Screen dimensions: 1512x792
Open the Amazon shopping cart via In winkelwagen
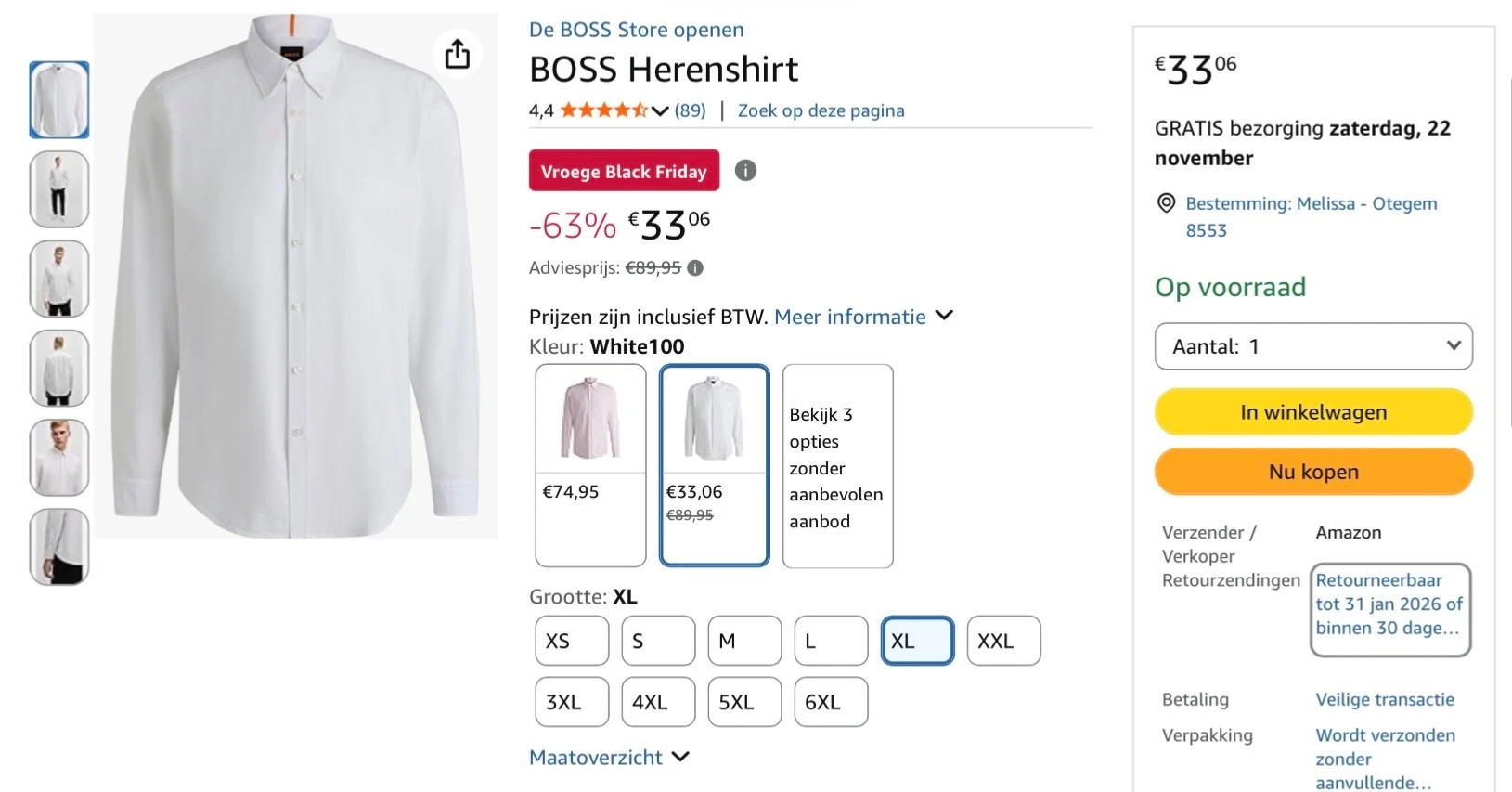click(1312, 411)
